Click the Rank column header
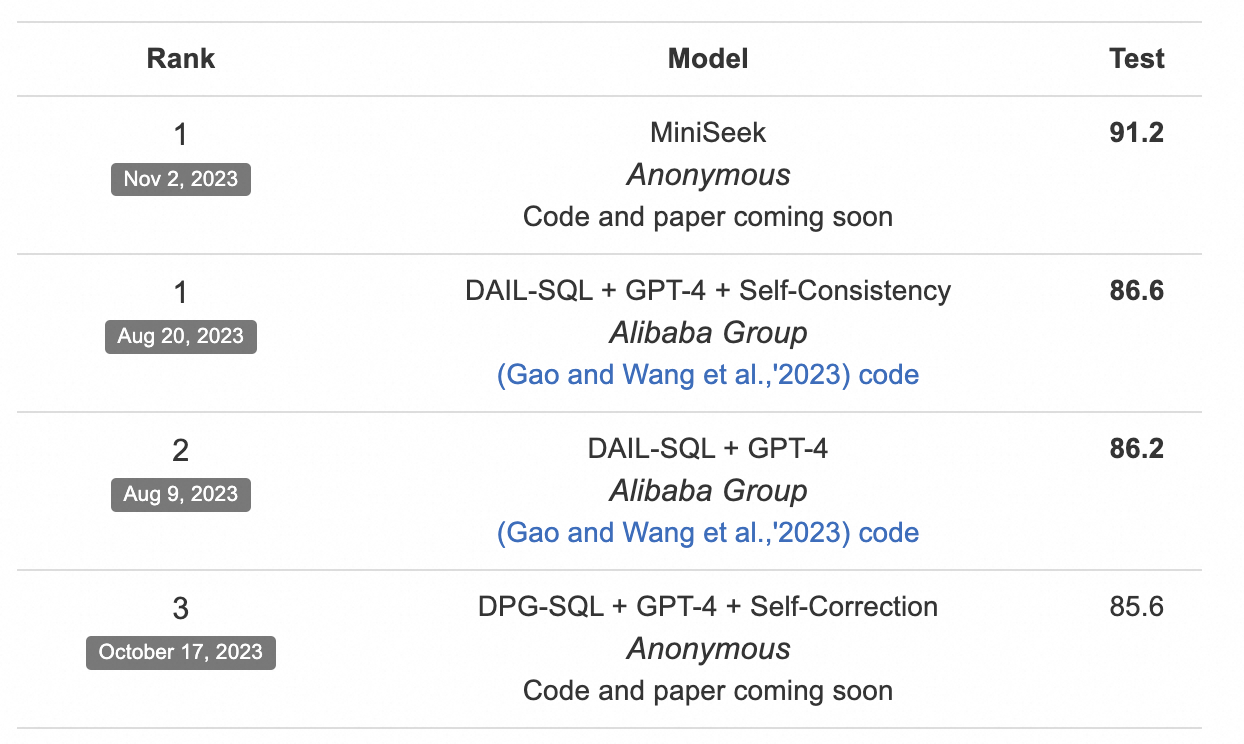The height and width of the screenshot is (744, 1244). click(180, 59)
